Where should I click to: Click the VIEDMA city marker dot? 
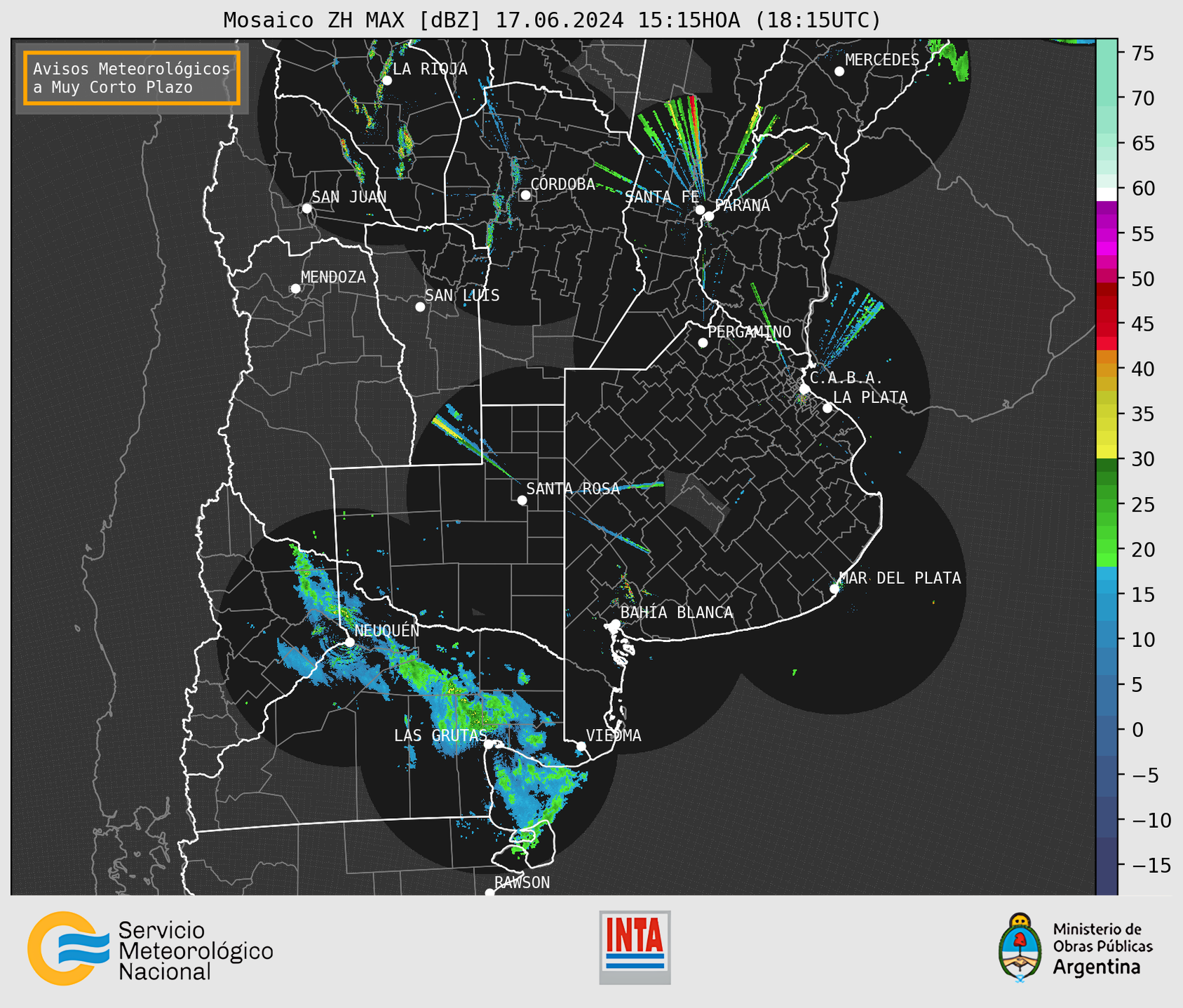tap(581, 747)
